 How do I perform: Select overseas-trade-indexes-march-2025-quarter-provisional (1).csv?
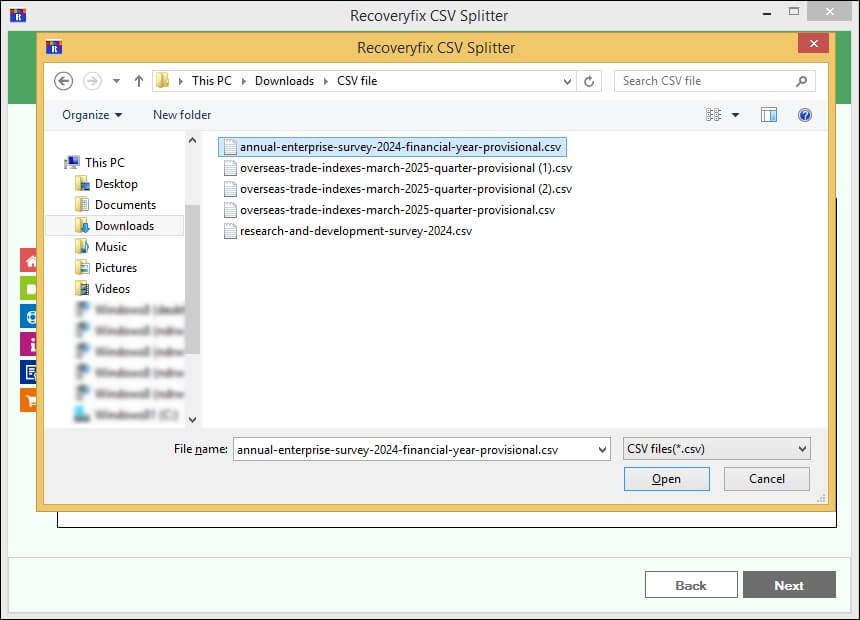tap(398, 168)
